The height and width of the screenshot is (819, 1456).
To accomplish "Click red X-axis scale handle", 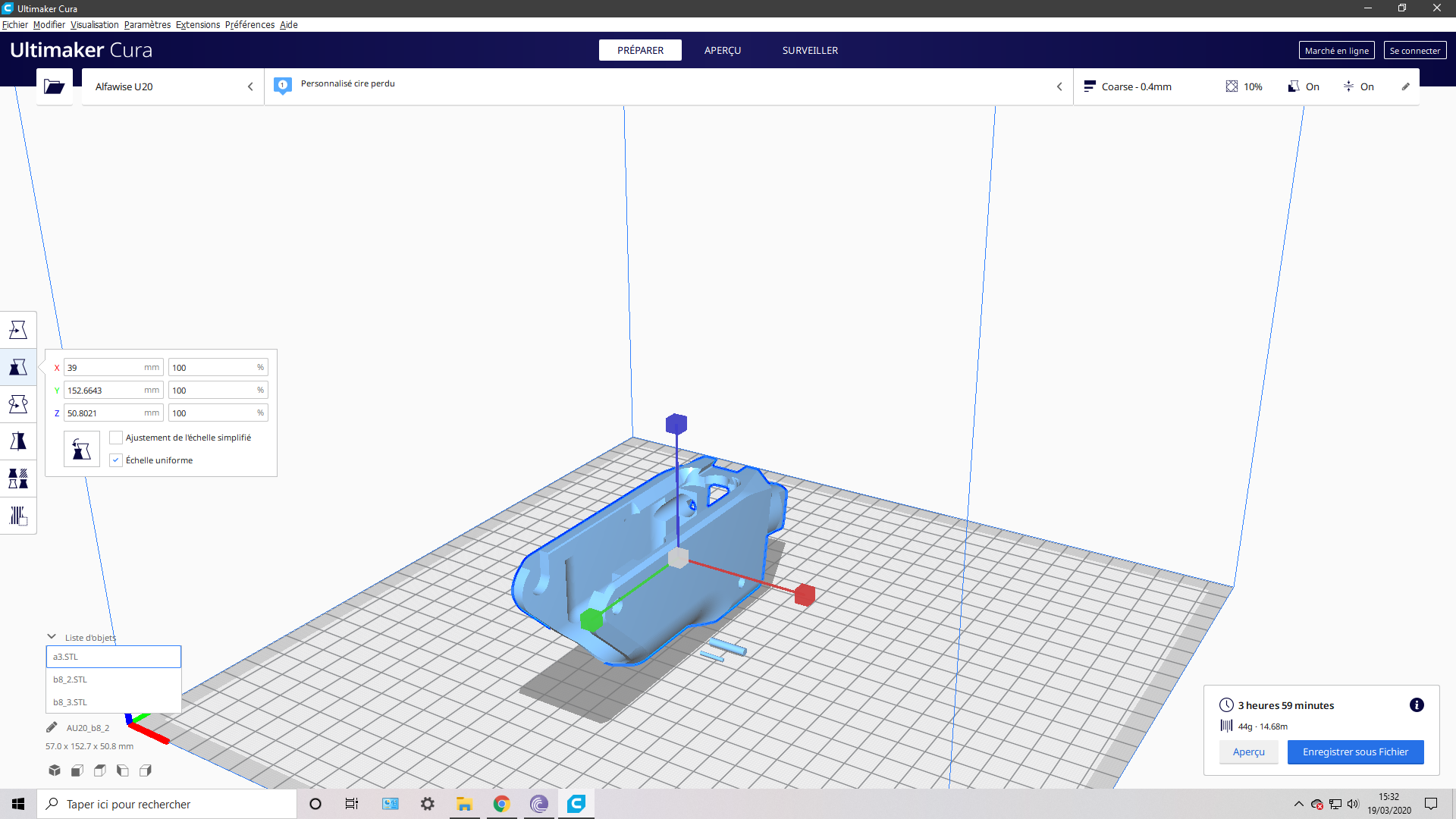I will [805, 595].
